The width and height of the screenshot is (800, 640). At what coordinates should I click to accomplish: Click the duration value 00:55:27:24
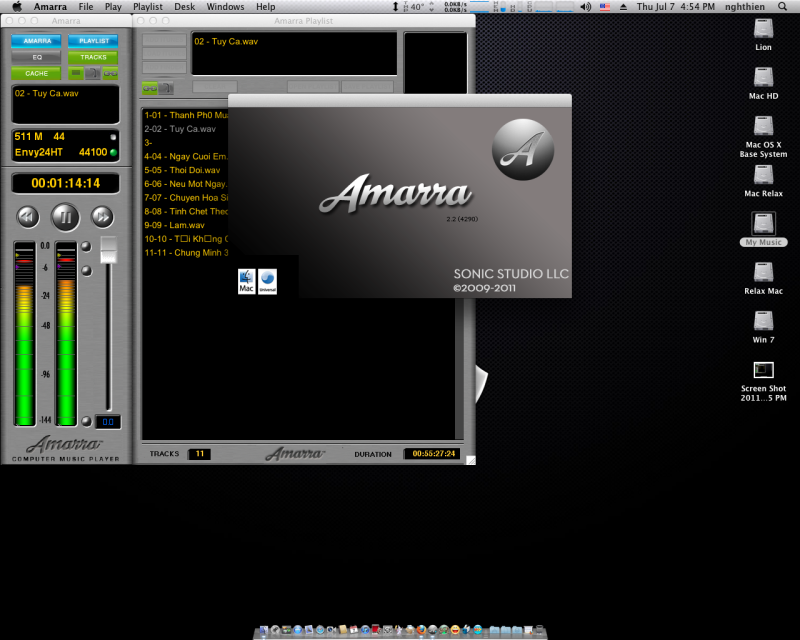(x=433, y=454)
